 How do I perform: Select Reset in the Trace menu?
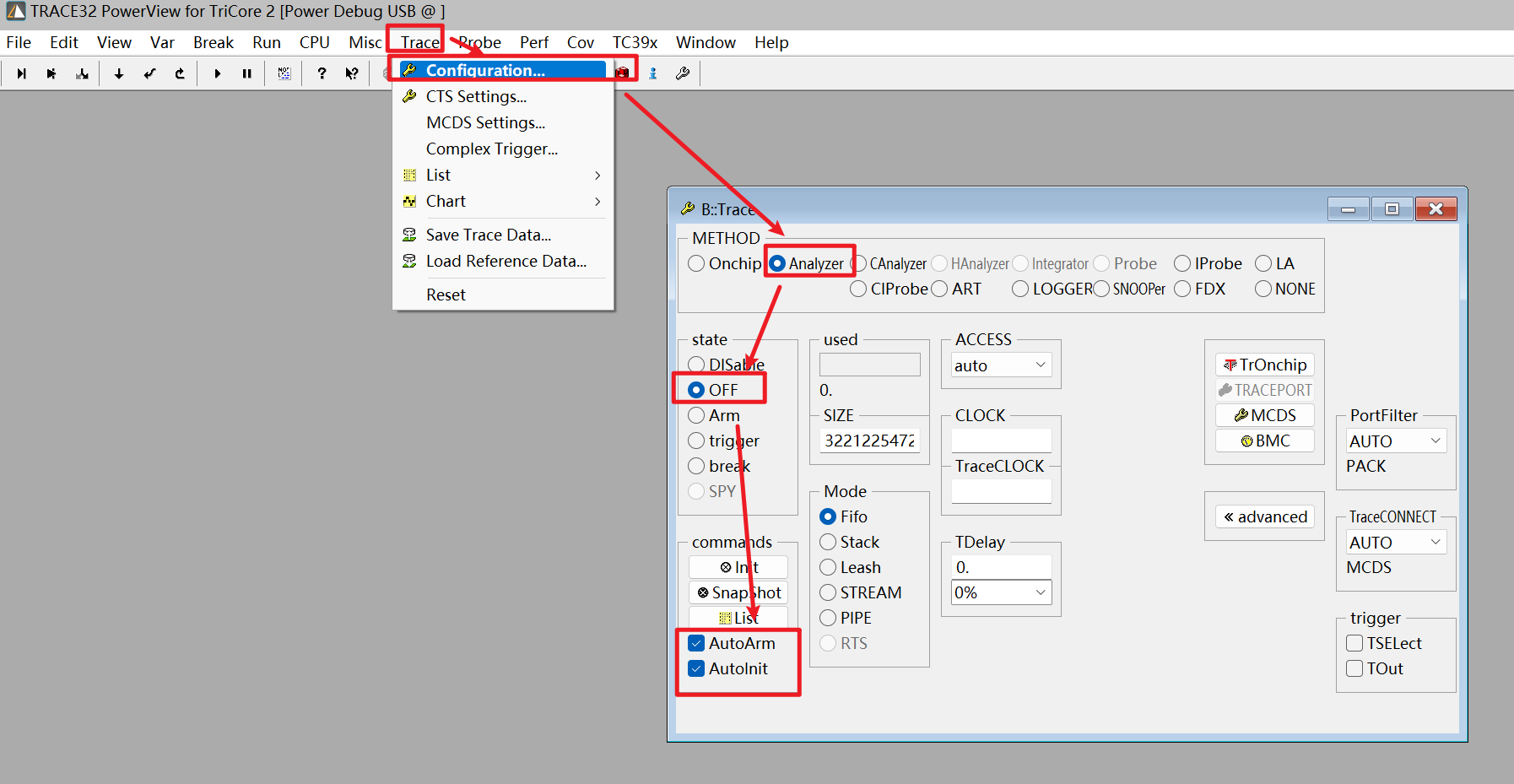(503, 295)
